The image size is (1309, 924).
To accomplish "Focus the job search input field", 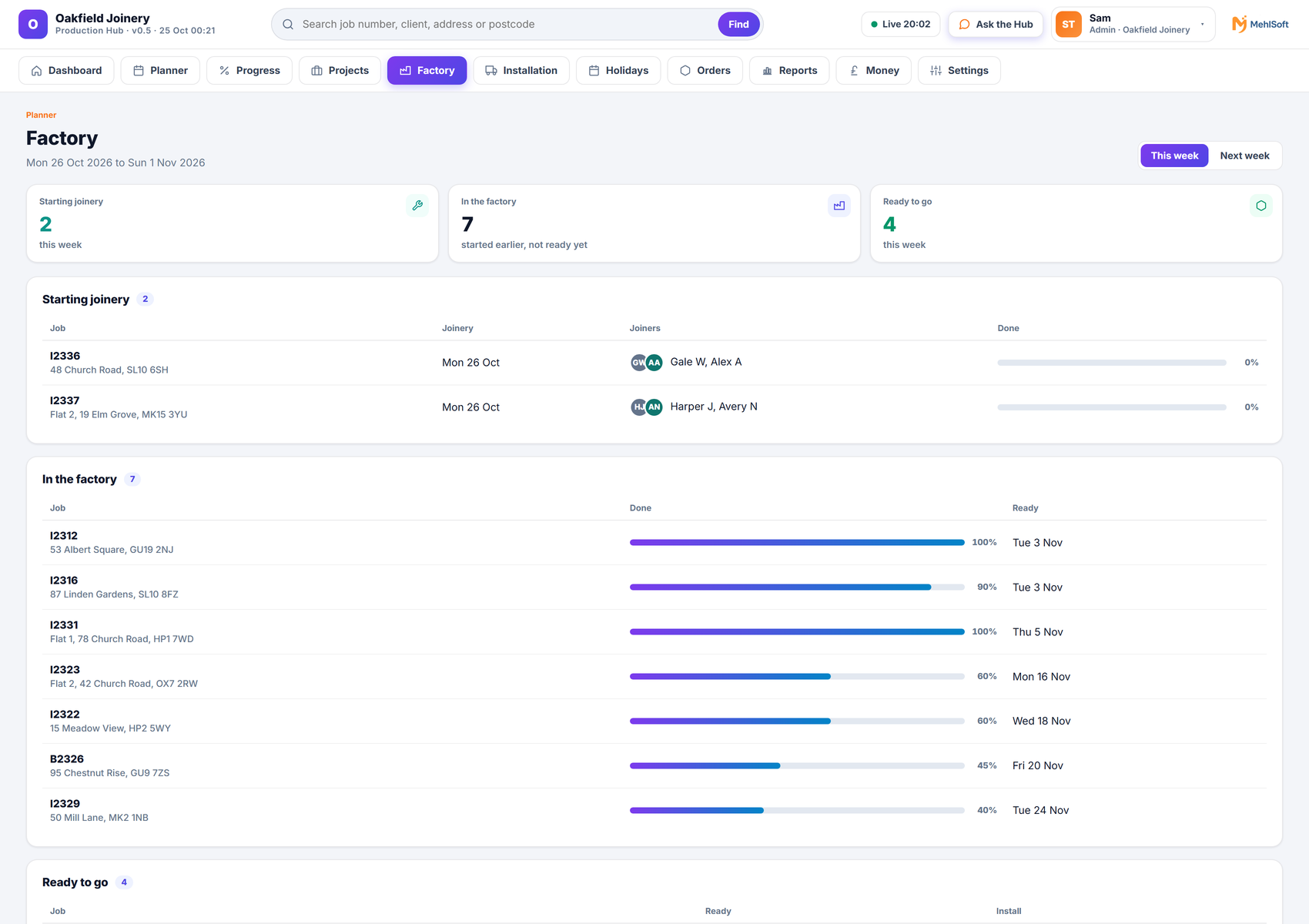I will [x=506, y=24].
